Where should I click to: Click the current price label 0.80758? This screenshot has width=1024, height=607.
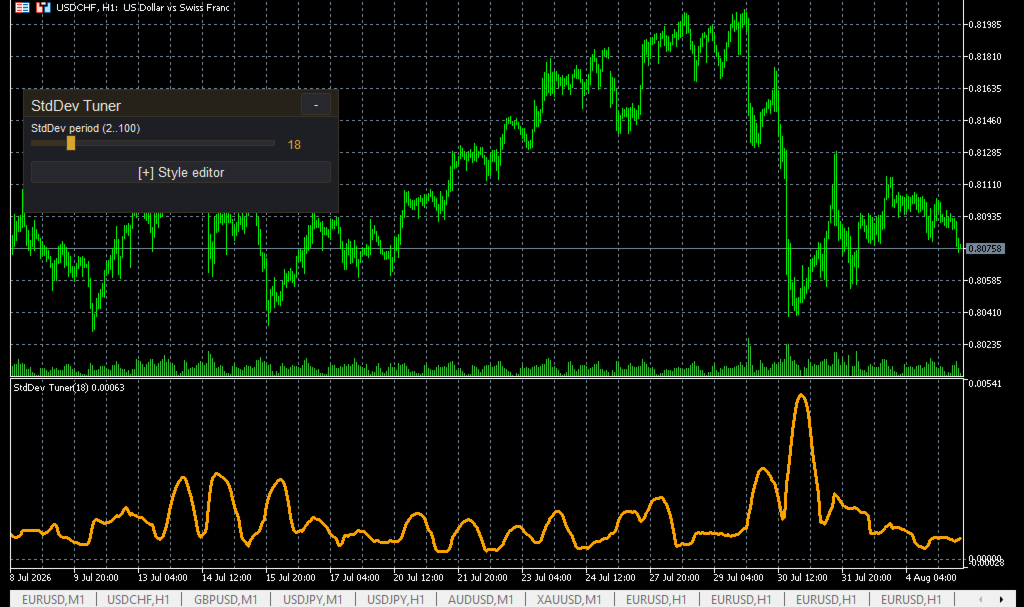coord(985,248)
